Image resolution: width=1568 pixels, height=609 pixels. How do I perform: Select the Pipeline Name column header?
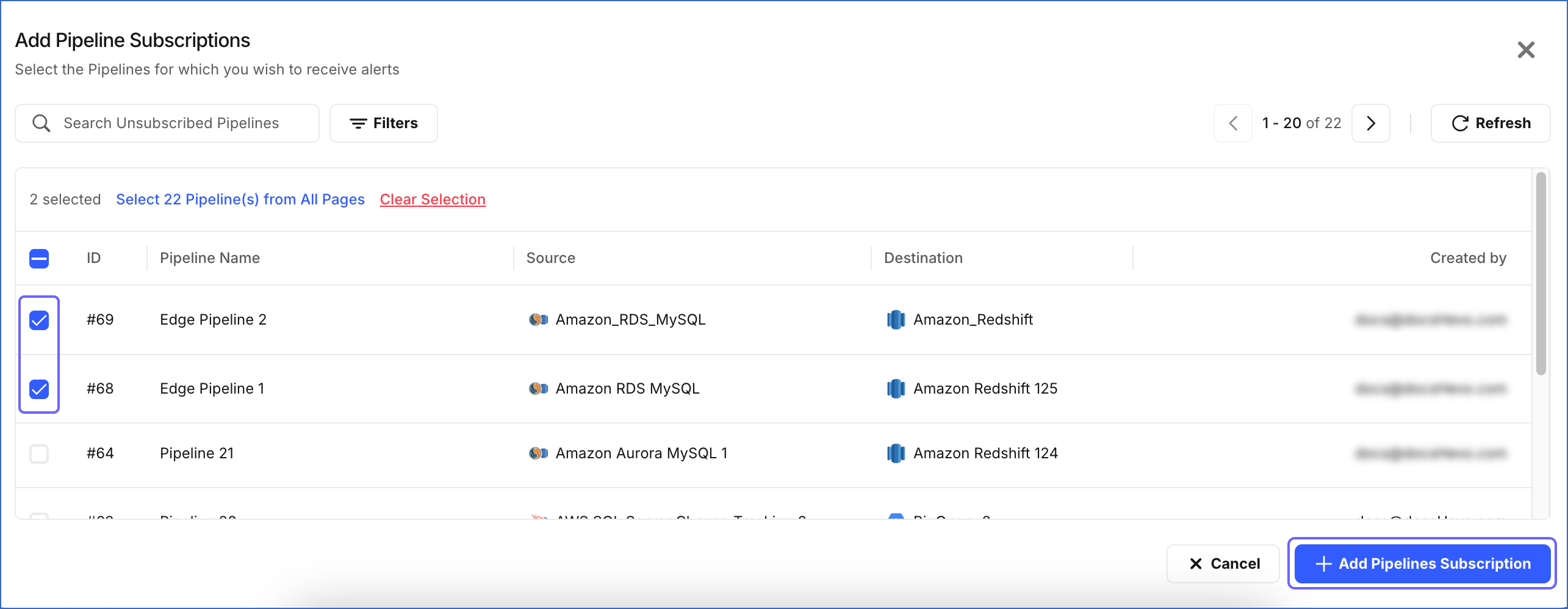[209, 258]
